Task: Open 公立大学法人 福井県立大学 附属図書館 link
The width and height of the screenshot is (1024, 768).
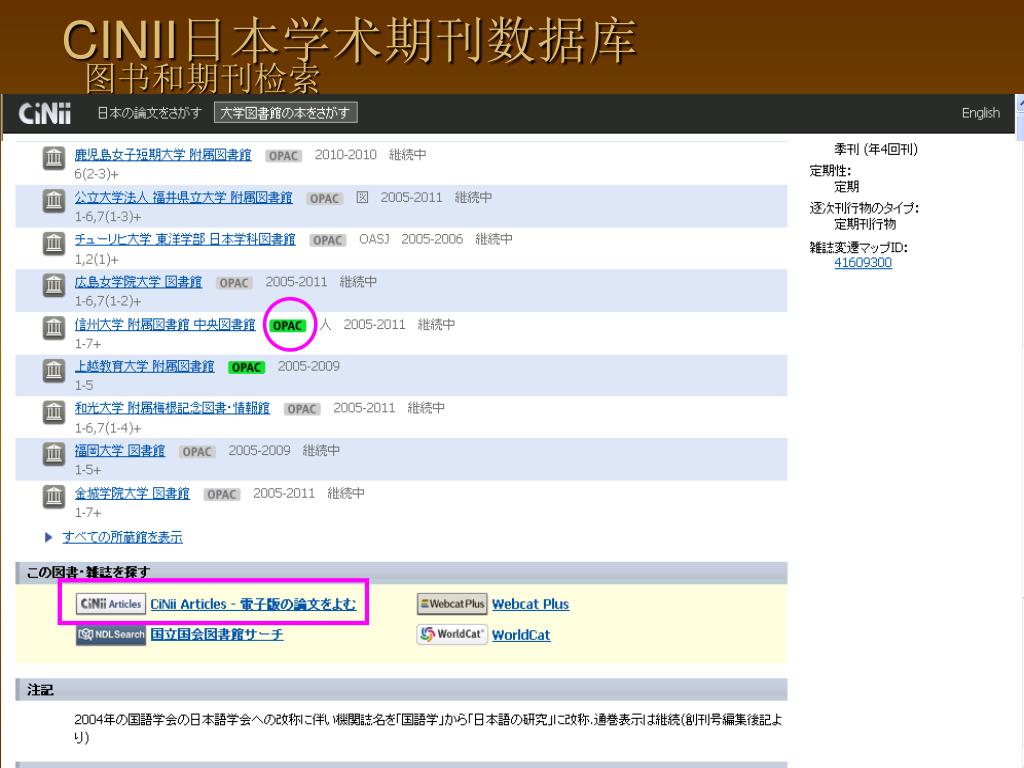Action: click(x=184, y=197)
